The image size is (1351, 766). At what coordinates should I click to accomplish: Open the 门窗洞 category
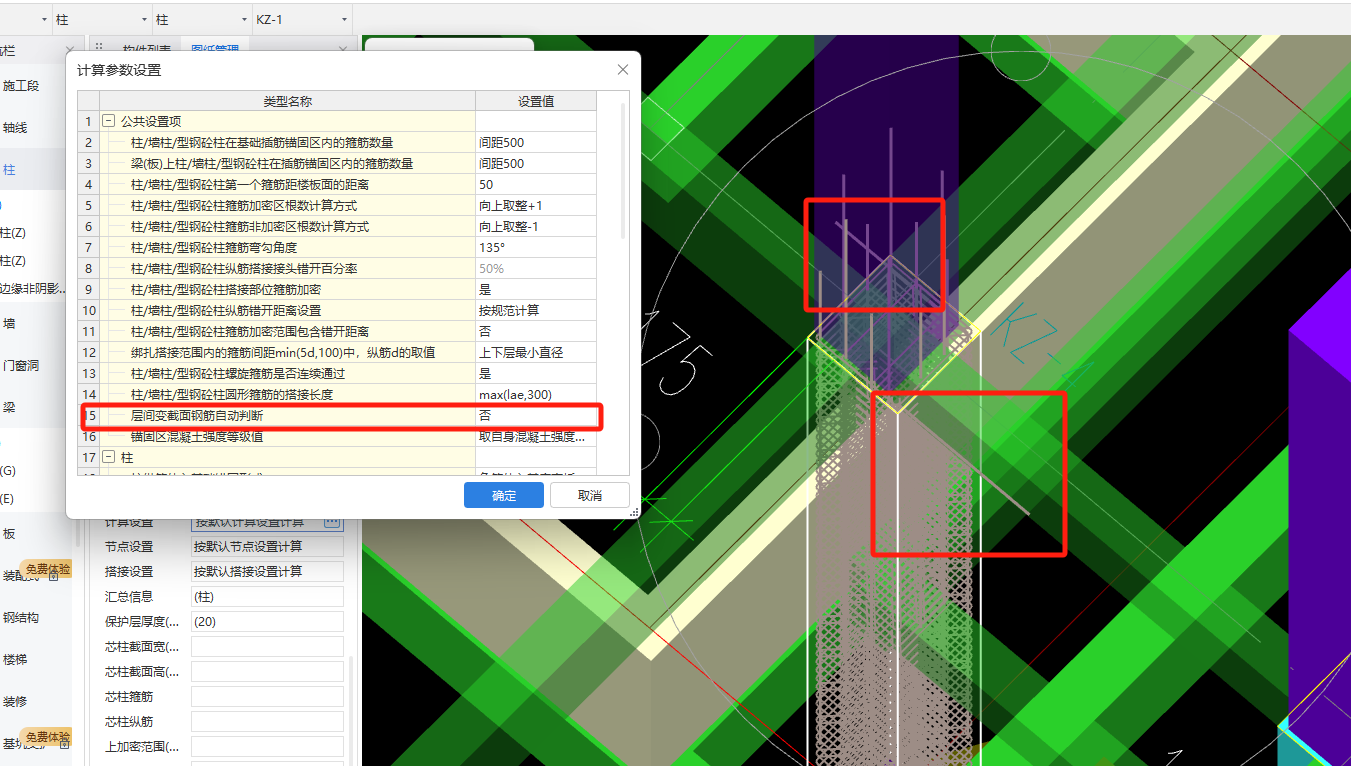click(21, 365)
